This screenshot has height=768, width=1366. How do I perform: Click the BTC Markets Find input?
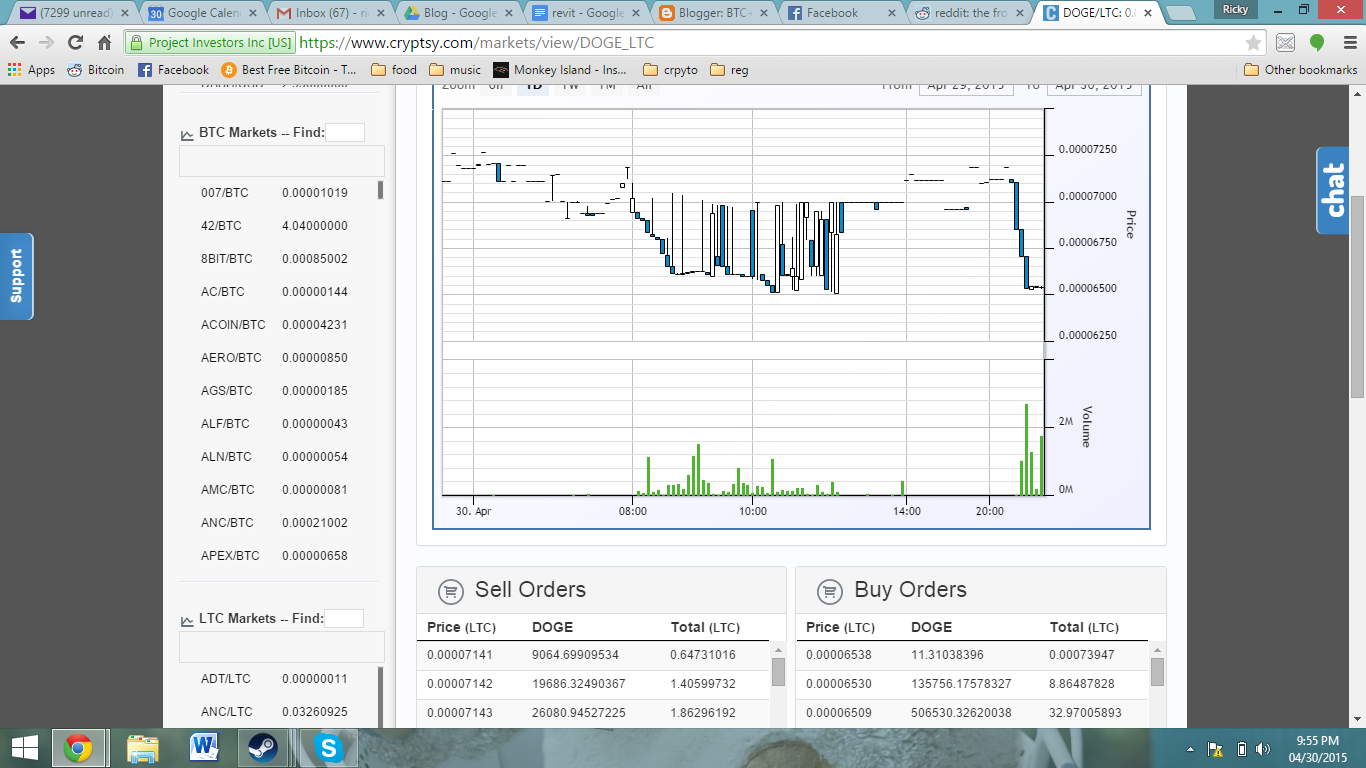pos(345,132)
